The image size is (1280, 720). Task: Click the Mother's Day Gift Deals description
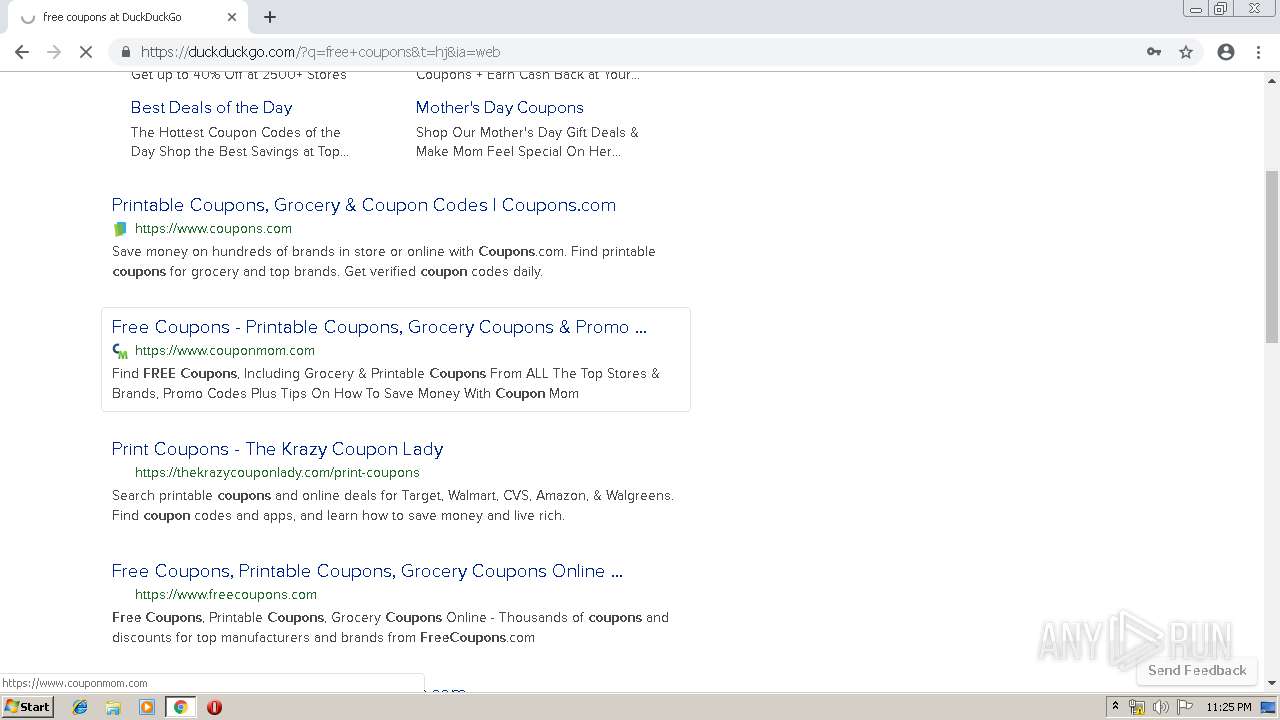(527, 142)
